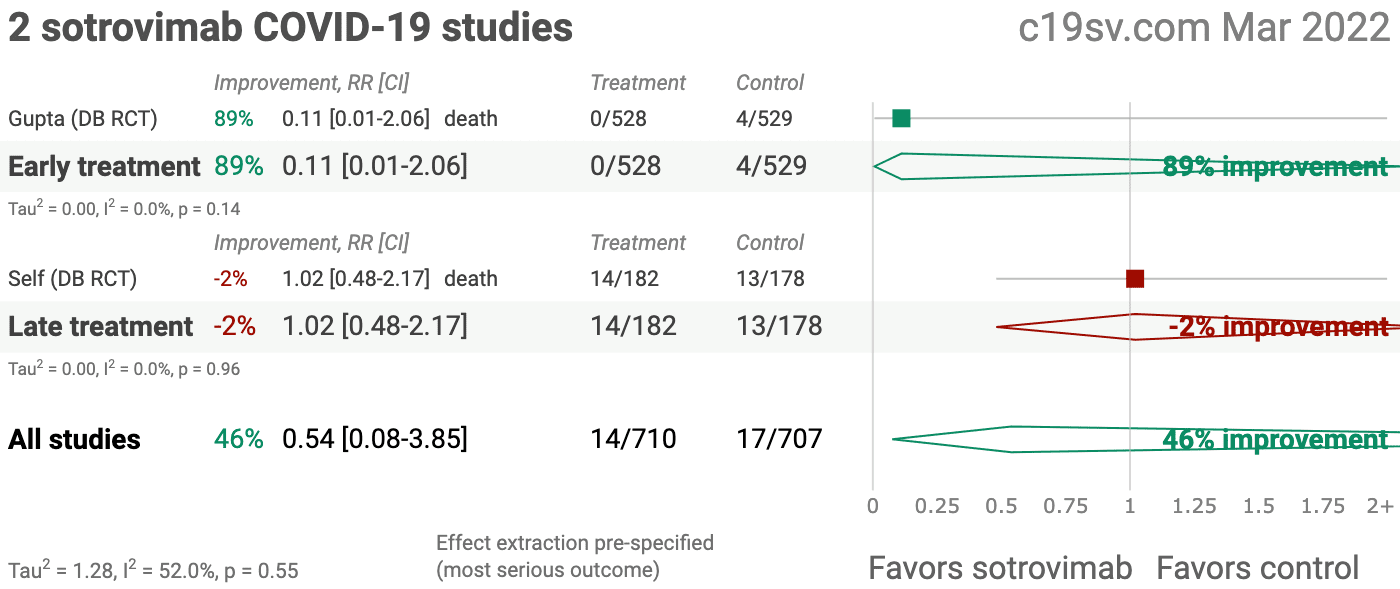The height and width of the screenshot is (589, 1400).
Task: Click the green Early treatment diamond
Action: [1000, 166]
